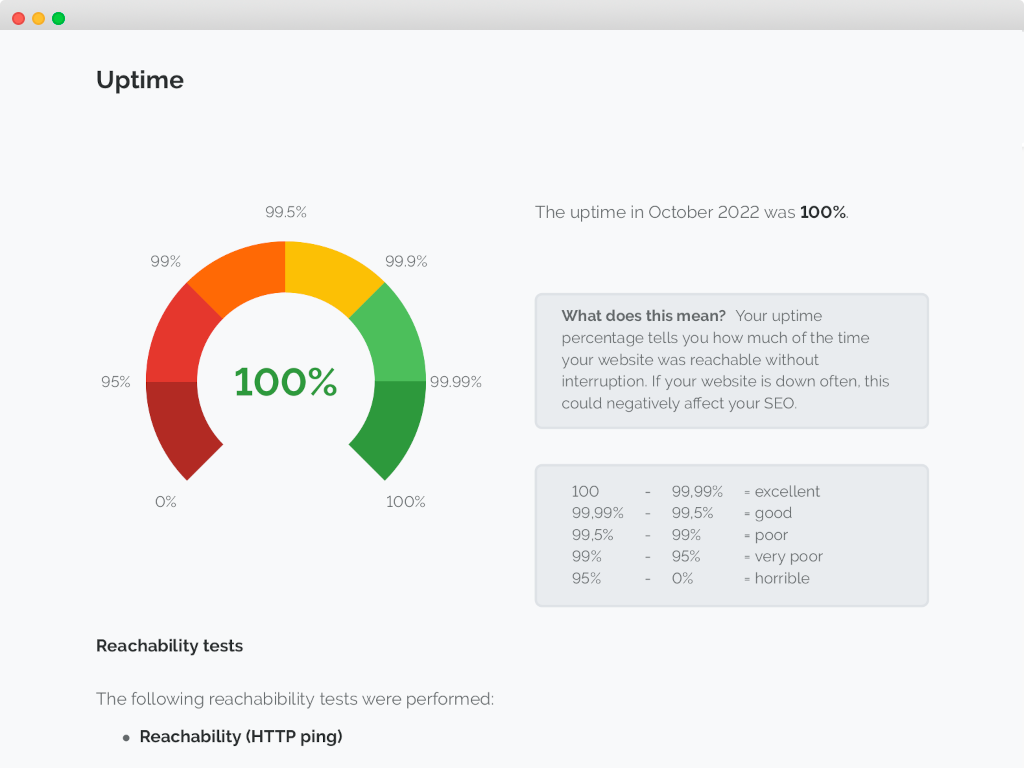Click the bold 'What does this mean?' text
The width and height of the screenshot is (1024, 768).
tap(644, 316)
